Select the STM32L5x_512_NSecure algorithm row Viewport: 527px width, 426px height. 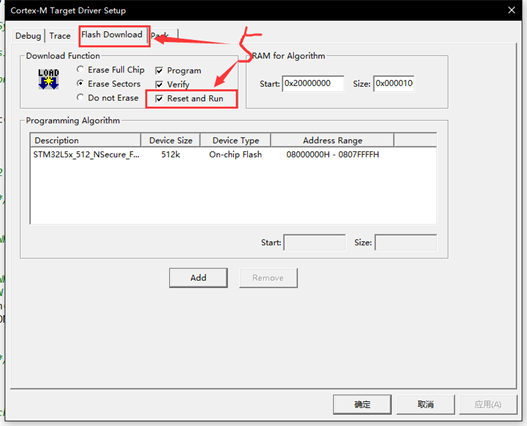click(x=233, y=155)
